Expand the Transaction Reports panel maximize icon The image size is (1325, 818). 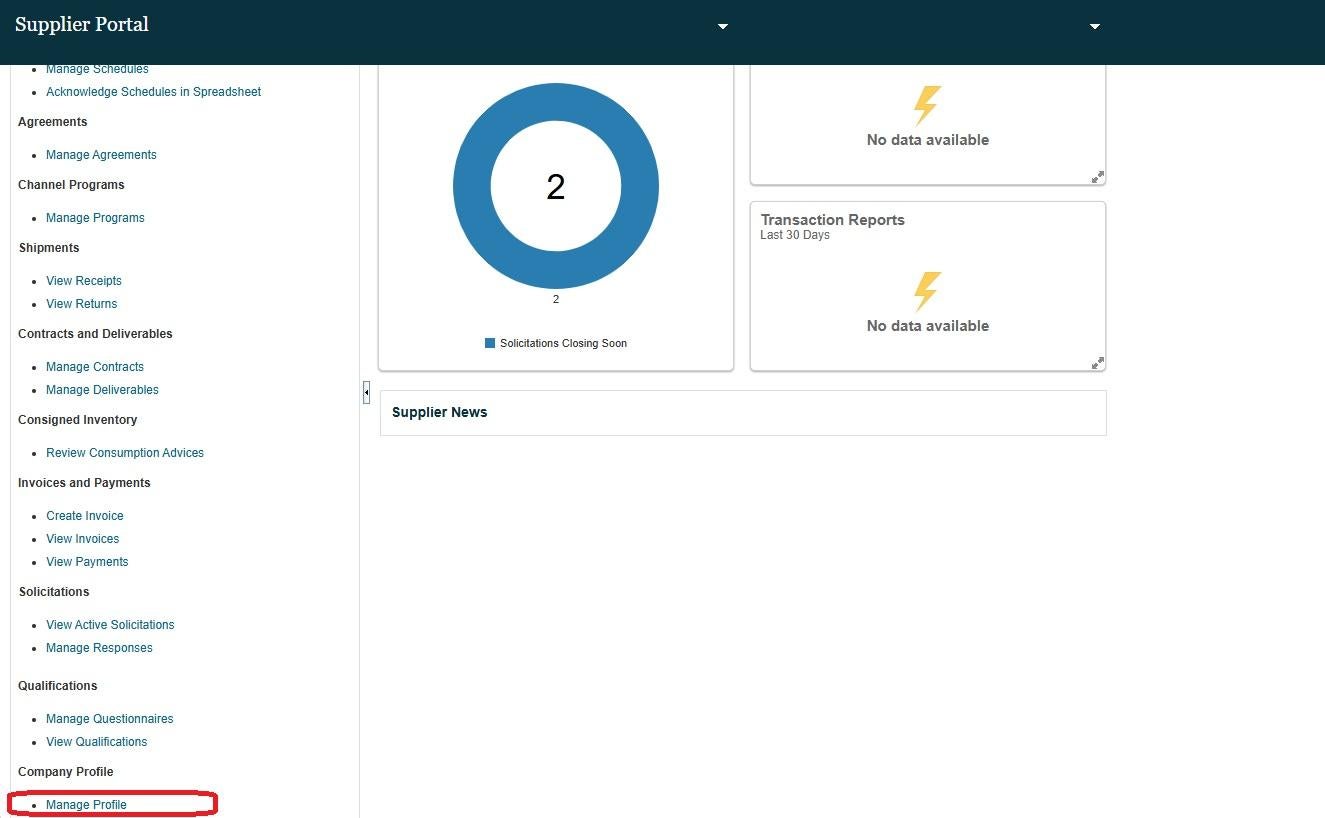point(1097,363)
